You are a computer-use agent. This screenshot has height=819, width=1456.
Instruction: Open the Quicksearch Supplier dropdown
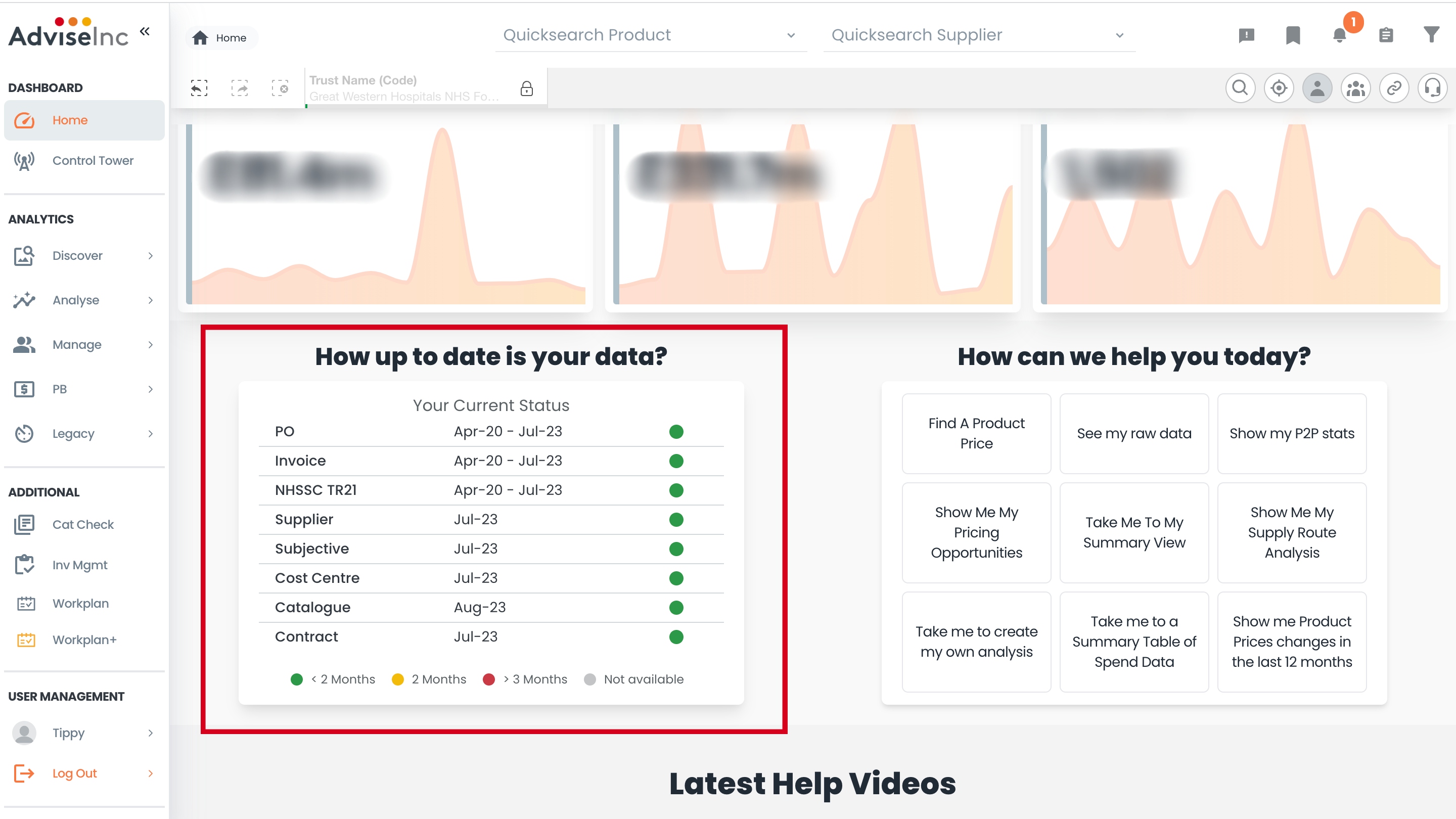[978, 35]
